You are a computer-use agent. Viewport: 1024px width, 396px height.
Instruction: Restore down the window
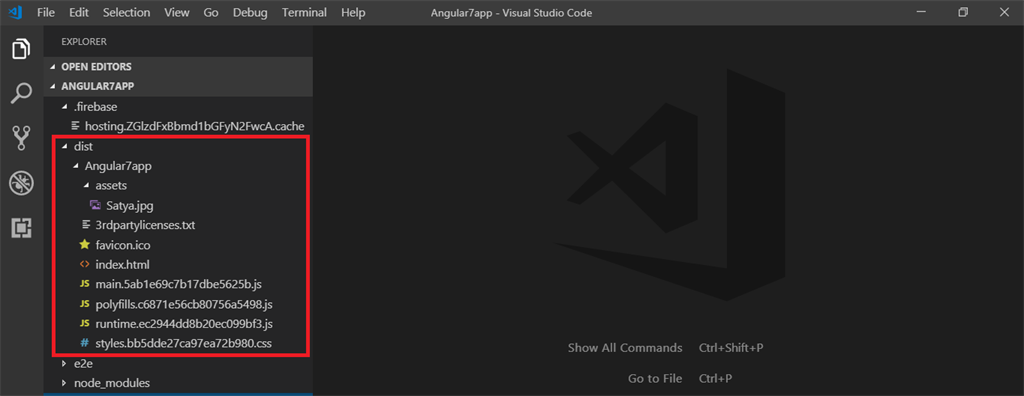coord(963,12)
